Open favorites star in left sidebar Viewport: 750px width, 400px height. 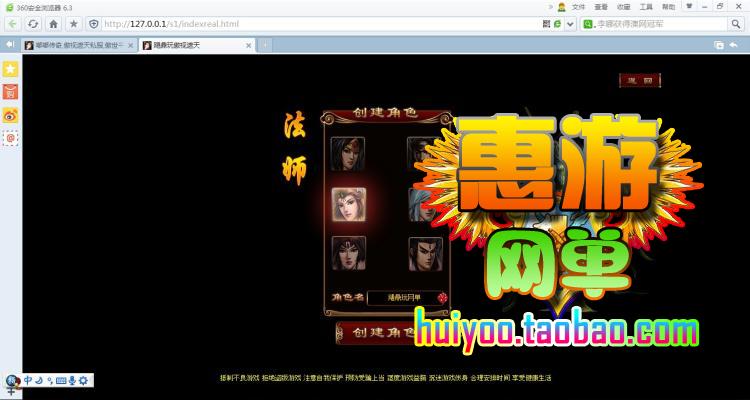point(11,69)
